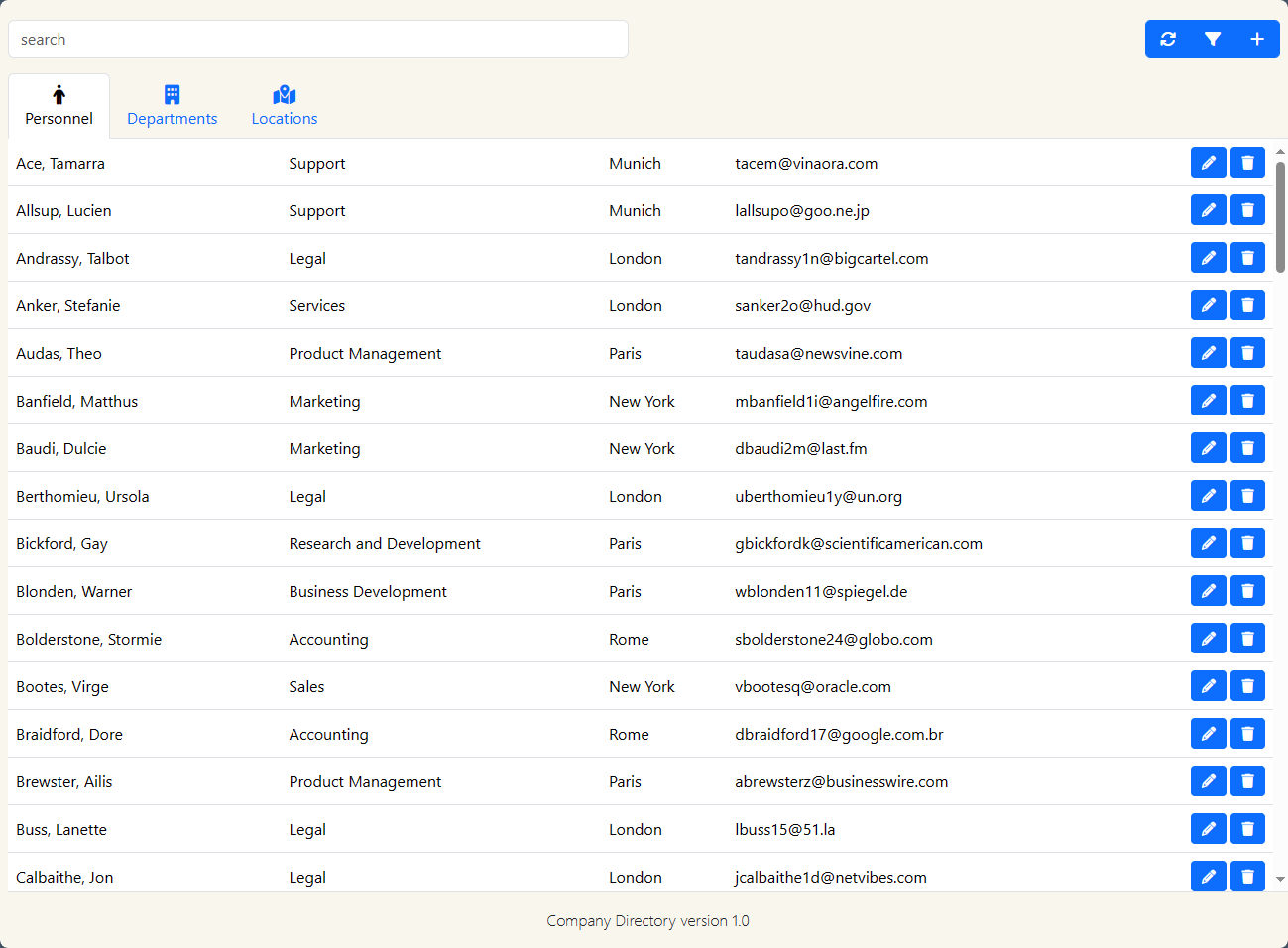This screenshot has height=948, width=1288.
Task: Click pencil icon for Talbot Andrassy
Action: coord(1208,258)
